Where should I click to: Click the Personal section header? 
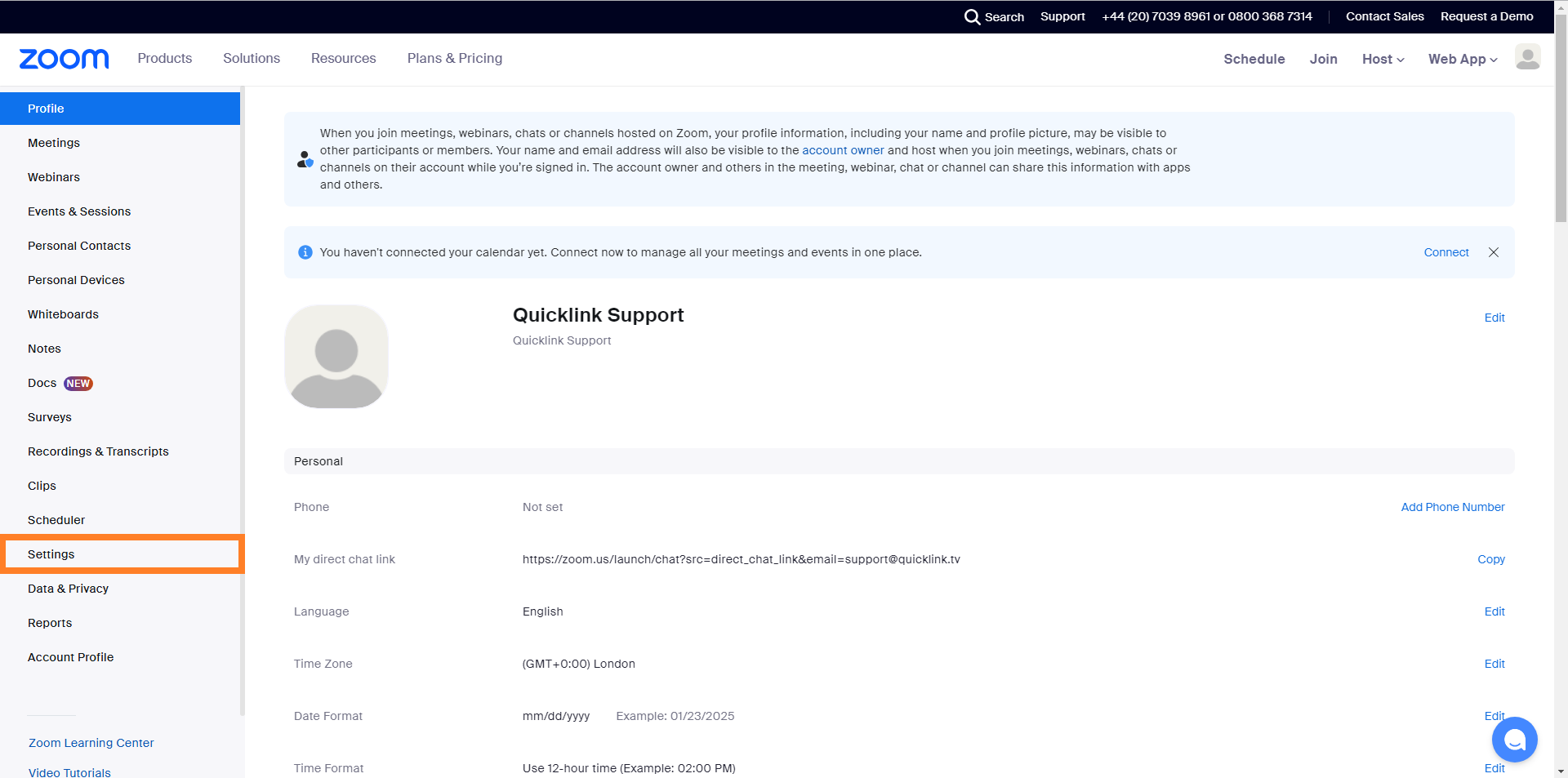click(x=899, y=461)
